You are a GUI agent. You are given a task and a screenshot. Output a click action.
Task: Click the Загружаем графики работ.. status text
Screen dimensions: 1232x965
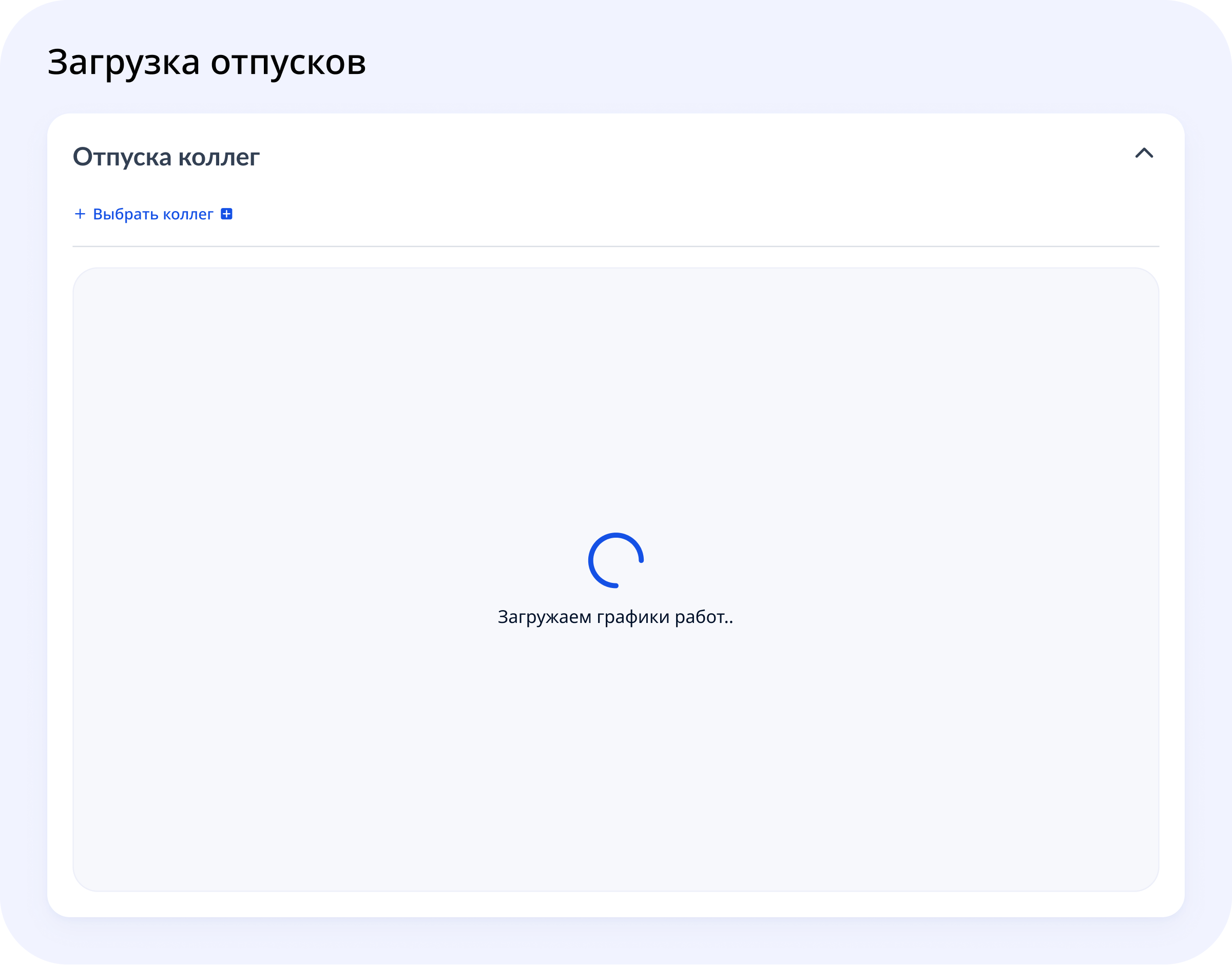pyautogui.click(x=615, y=617)
